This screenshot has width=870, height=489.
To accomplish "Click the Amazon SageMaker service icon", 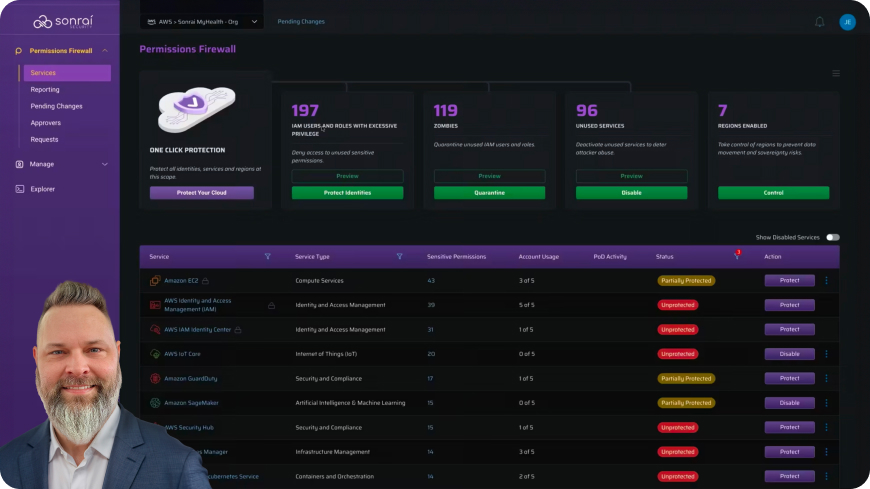I will (x=155, y=403).
